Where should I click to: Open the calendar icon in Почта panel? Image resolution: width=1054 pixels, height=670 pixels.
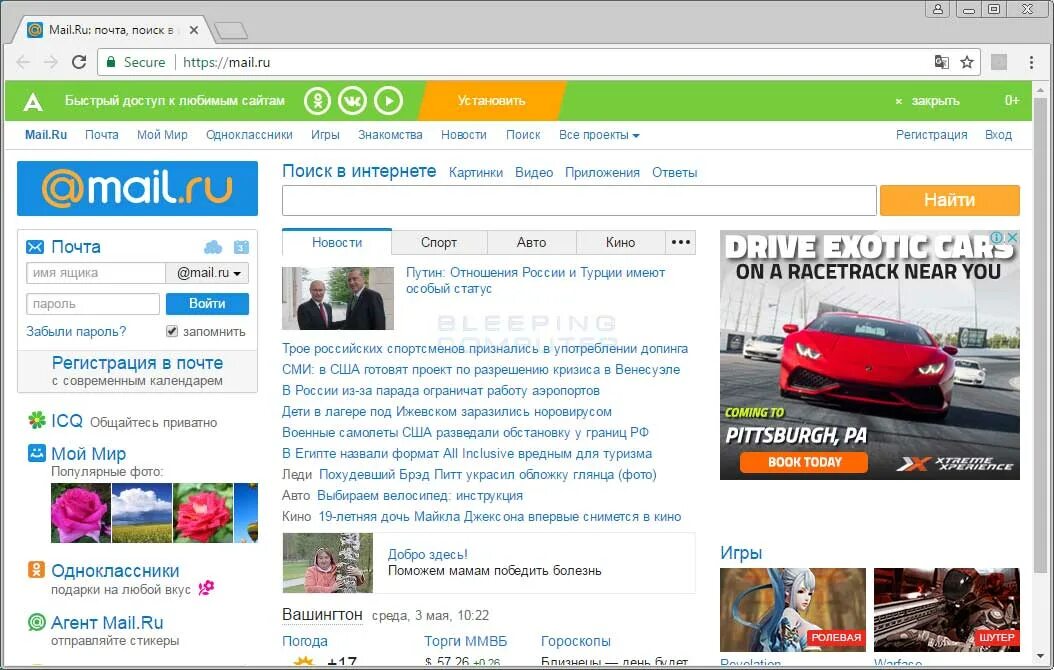tap(241, 247)
